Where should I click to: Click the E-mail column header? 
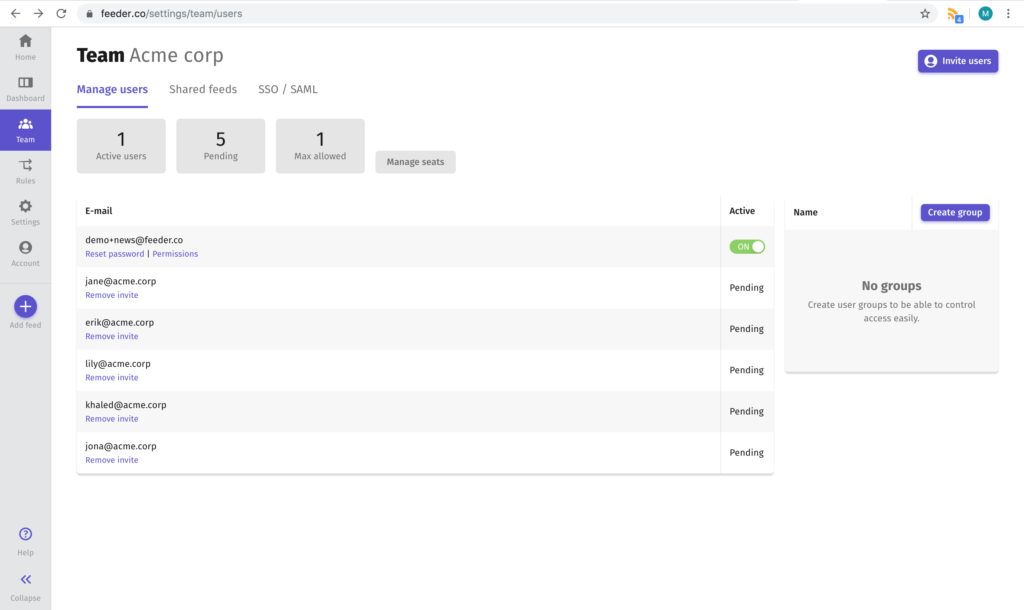pyautogui.click(x=99, y=211)
